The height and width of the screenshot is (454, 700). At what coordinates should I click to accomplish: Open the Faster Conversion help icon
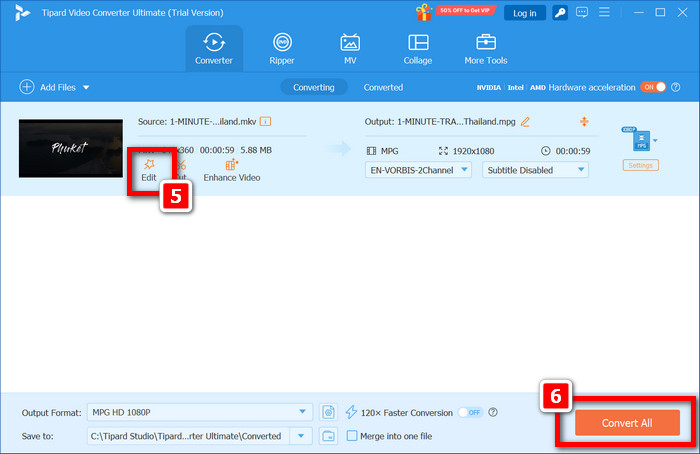[x=493, y=412]
